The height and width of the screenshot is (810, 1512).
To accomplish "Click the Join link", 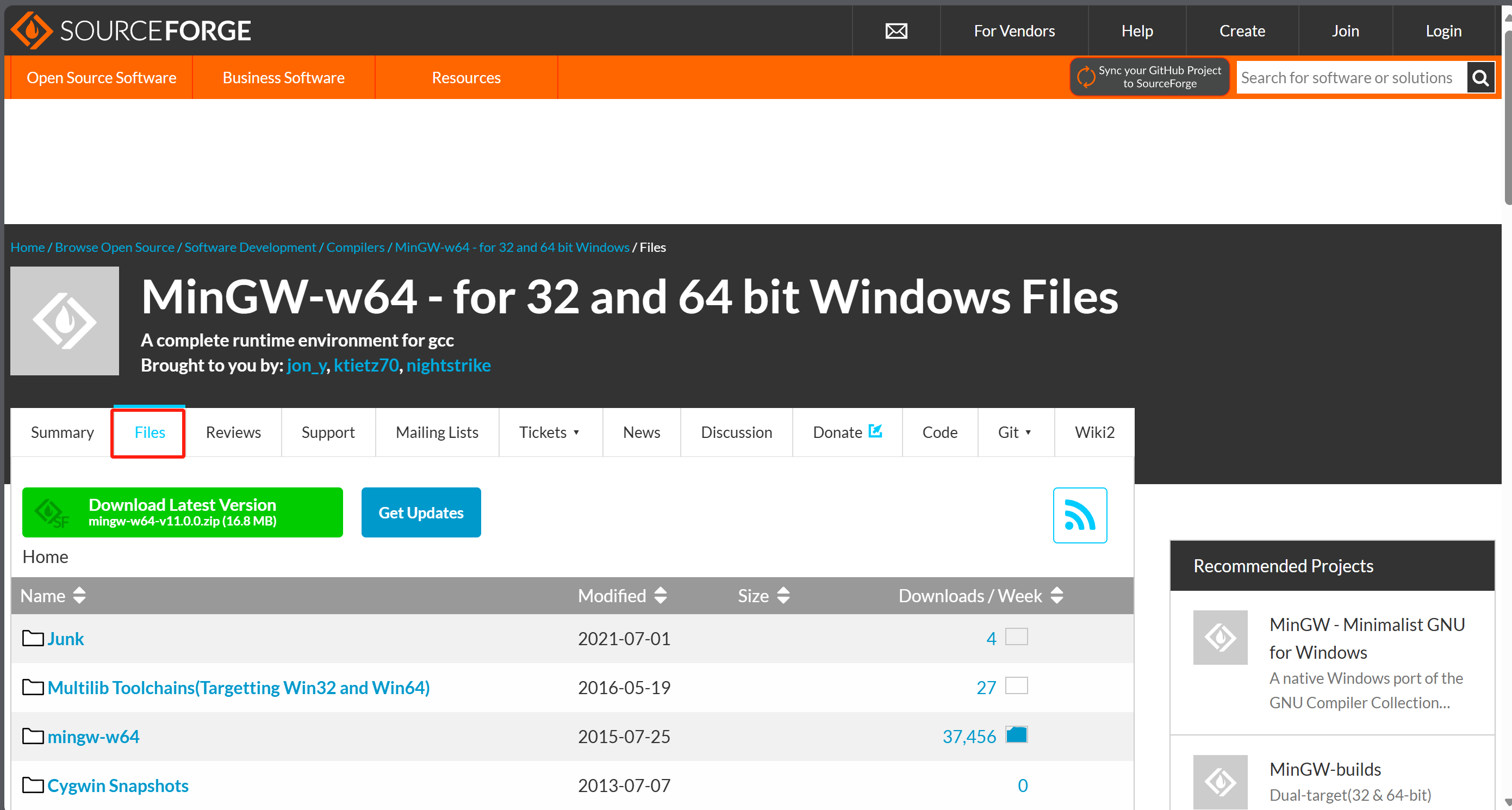I will (1345, 30).
